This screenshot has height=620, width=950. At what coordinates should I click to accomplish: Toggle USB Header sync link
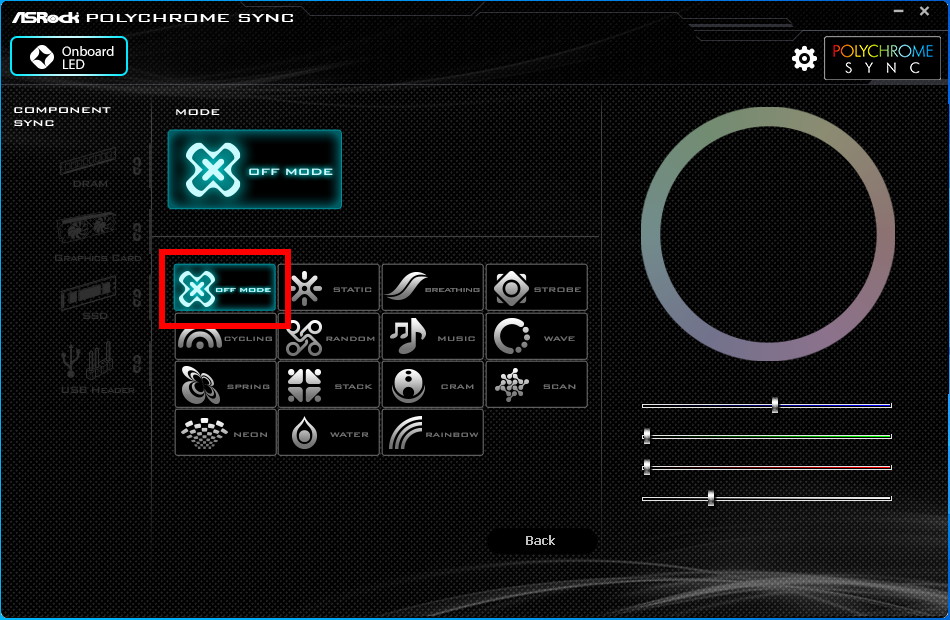click(138, 364)
